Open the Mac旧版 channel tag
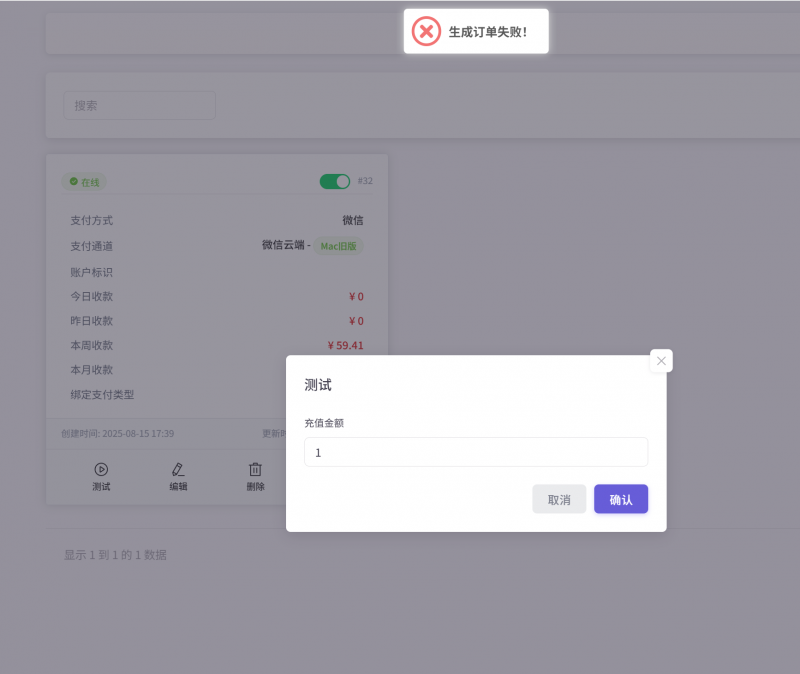The height and width of the screenshot is (674, 800). 339,246
